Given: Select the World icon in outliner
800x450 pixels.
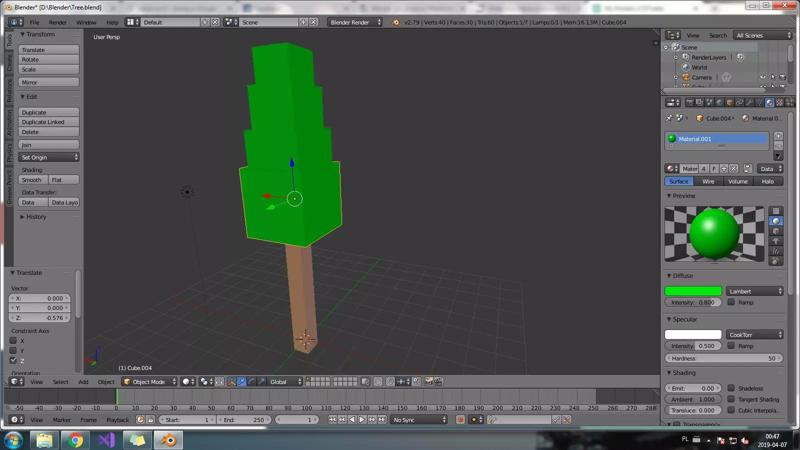Looking at the screenshot, I should [686, 67].
